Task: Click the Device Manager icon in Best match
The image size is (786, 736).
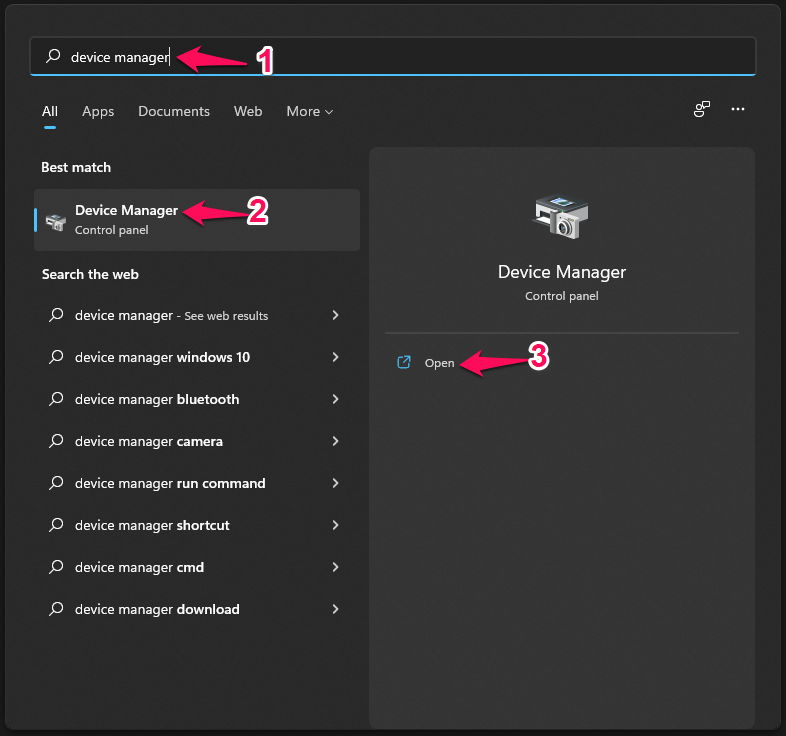Action: [x=56, y=221]
